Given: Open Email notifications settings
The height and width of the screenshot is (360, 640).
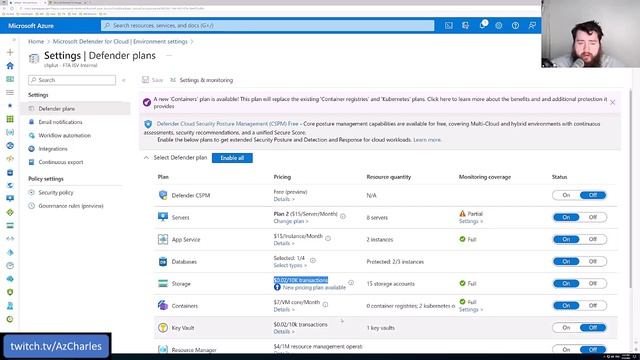Looking at the screenshot, I should pyautogui.click(x=60, y=122).
